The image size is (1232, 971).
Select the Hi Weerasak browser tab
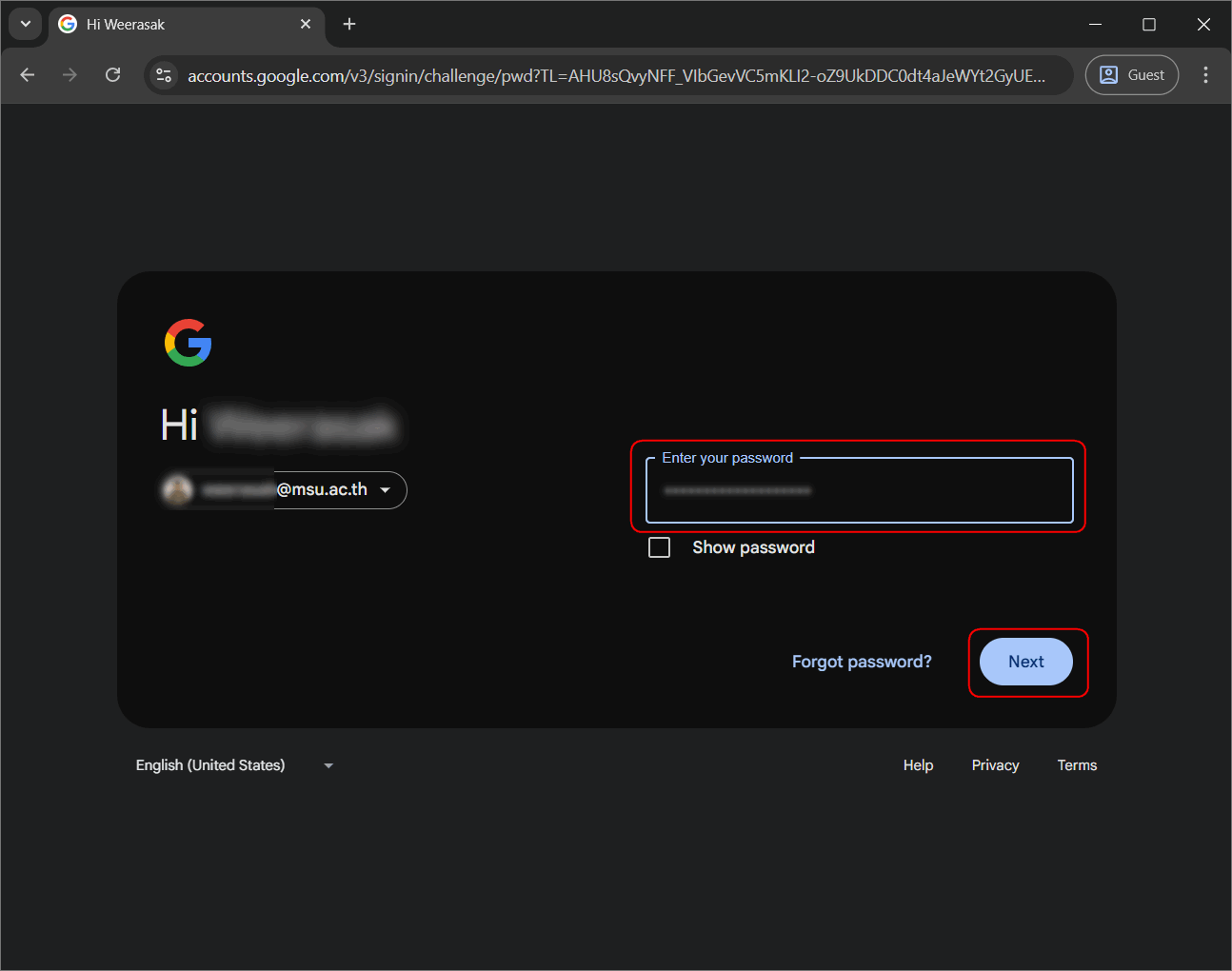click(x=171, y=24)
